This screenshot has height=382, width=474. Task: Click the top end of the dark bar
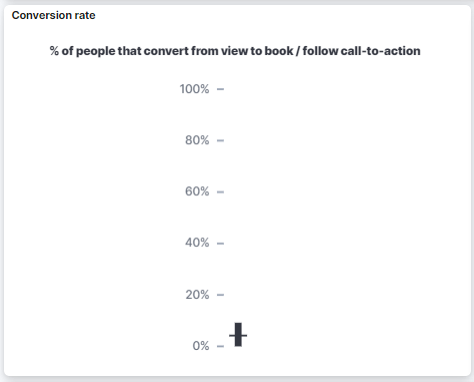238,325
